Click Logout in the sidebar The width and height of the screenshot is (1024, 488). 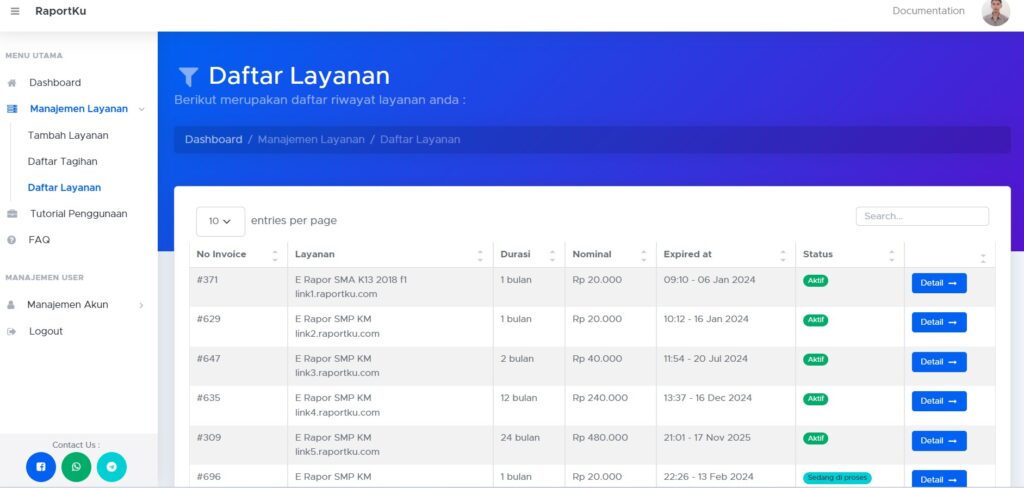pyautogui.click(x=46, y=331)
